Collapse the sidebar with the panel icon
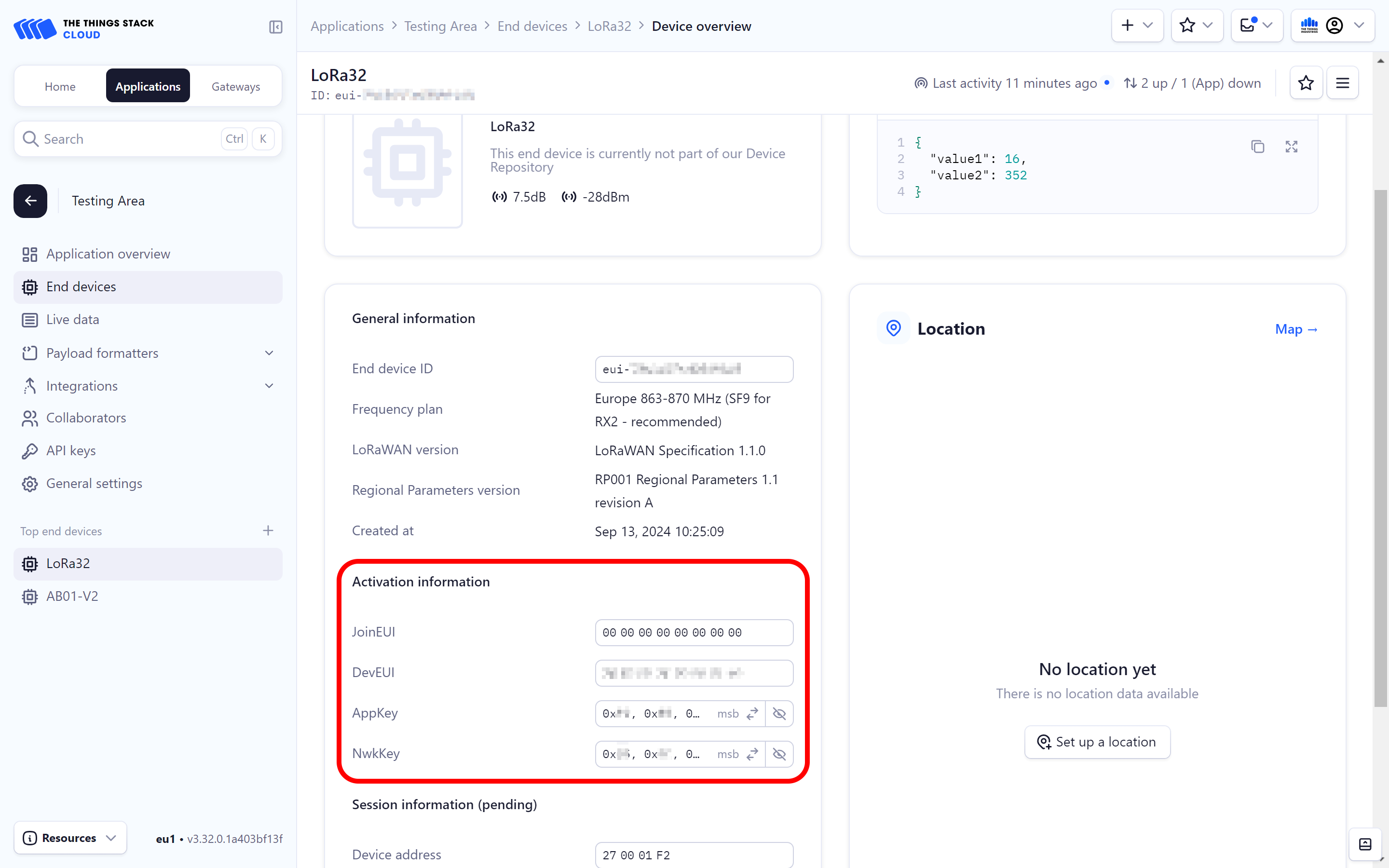This screenshot has height=868, width=1389. click(275, 27)
